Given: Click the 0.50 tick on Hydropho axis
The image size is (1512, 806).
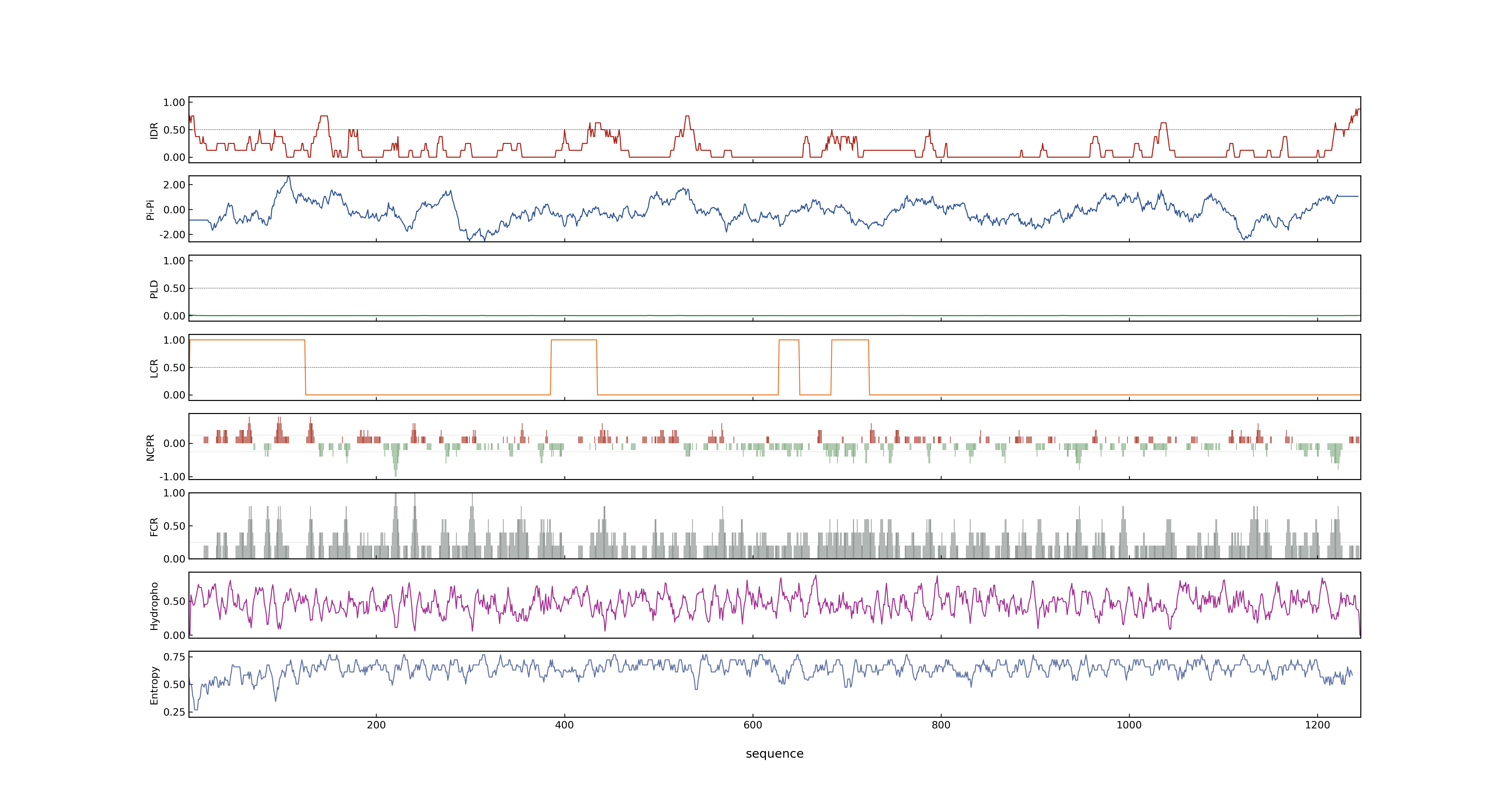Looking at the screenshot, I should point(174,601).
